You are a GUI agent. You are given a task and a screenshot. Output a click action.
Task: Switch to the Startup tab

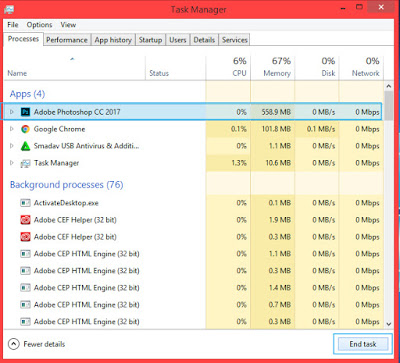(x=150, y=40)
